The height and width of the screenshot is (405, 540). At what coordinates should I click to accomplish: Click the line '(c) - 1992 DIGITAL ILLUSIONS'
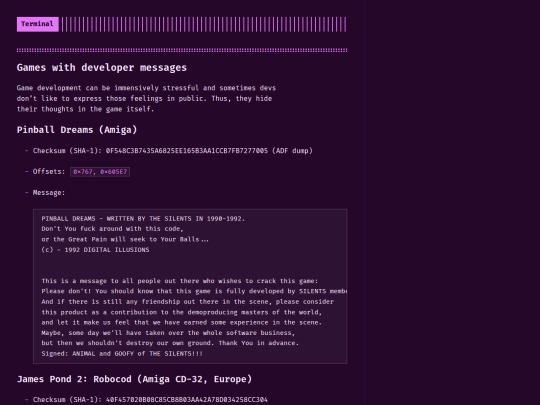(95, 250)
